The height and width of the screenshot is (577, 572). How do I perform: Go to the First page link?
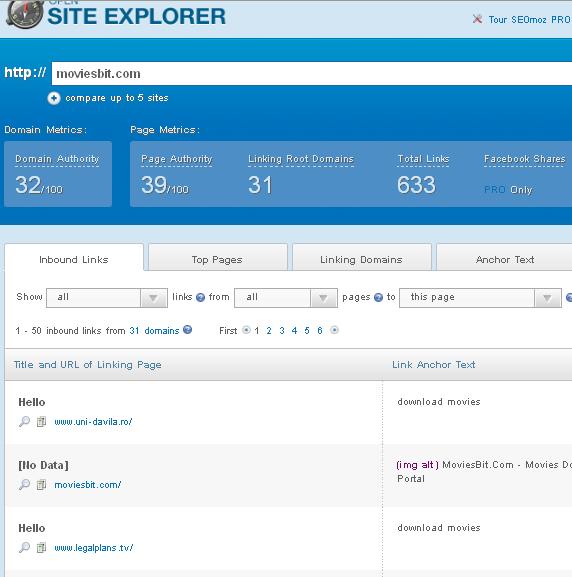coord(228,330)
